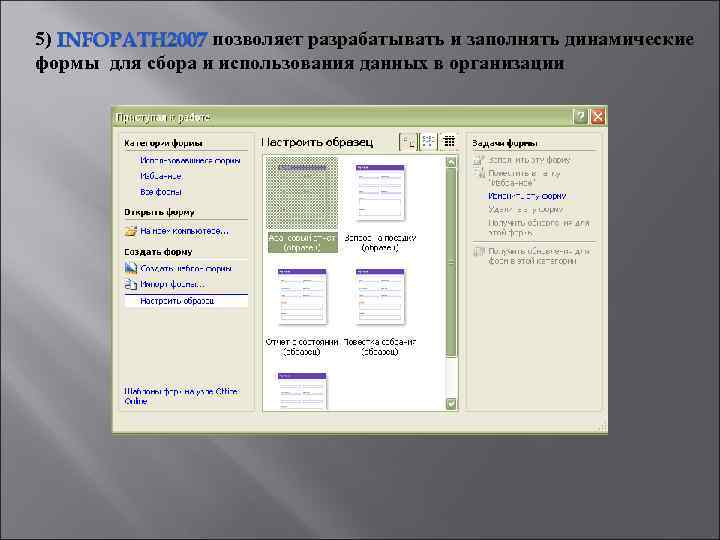
Task: Select the Повестка собрания sample thumbnail
Action: [380, 297]
